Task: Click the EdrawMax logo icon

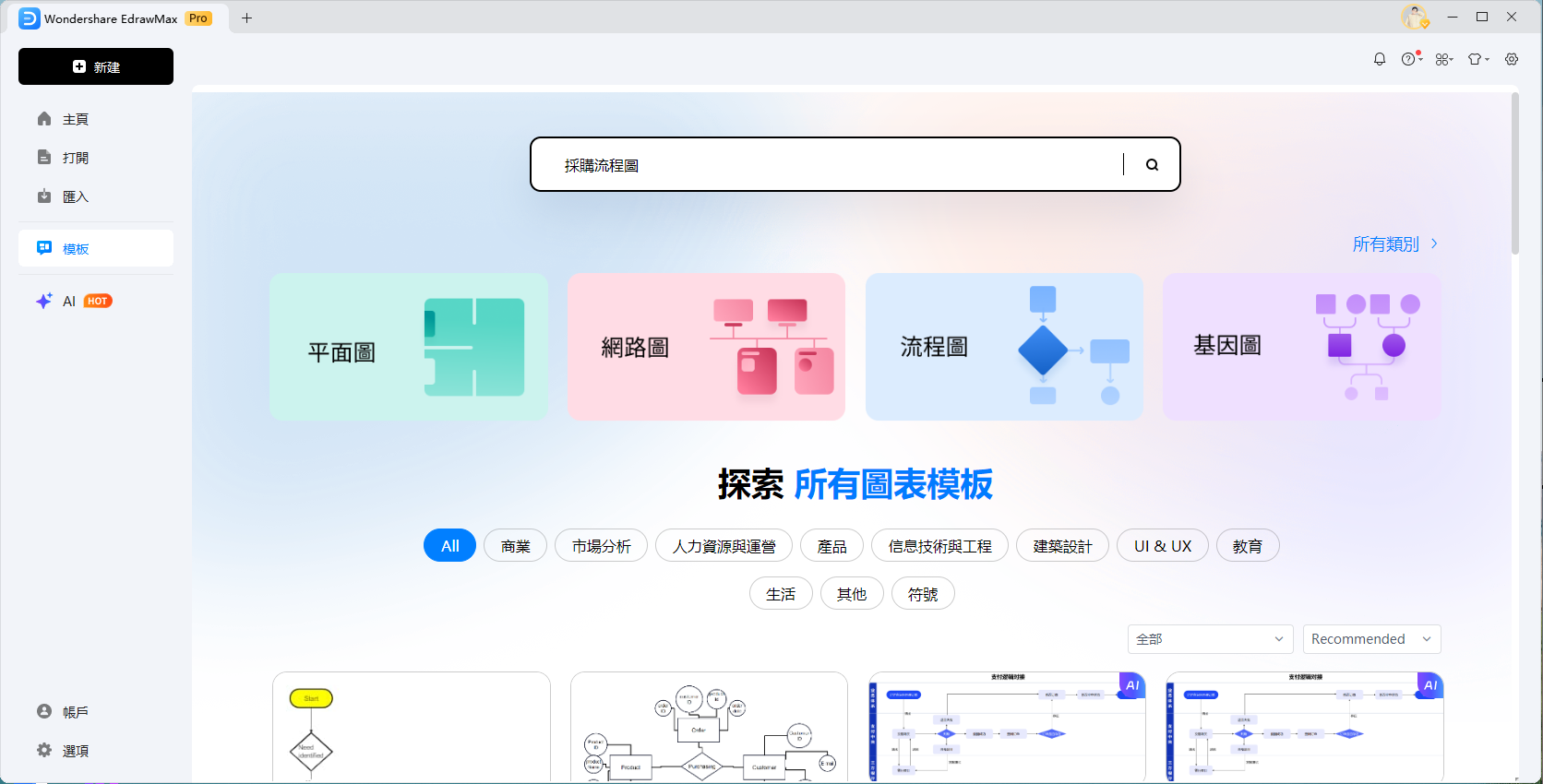Action: point(30,18)
